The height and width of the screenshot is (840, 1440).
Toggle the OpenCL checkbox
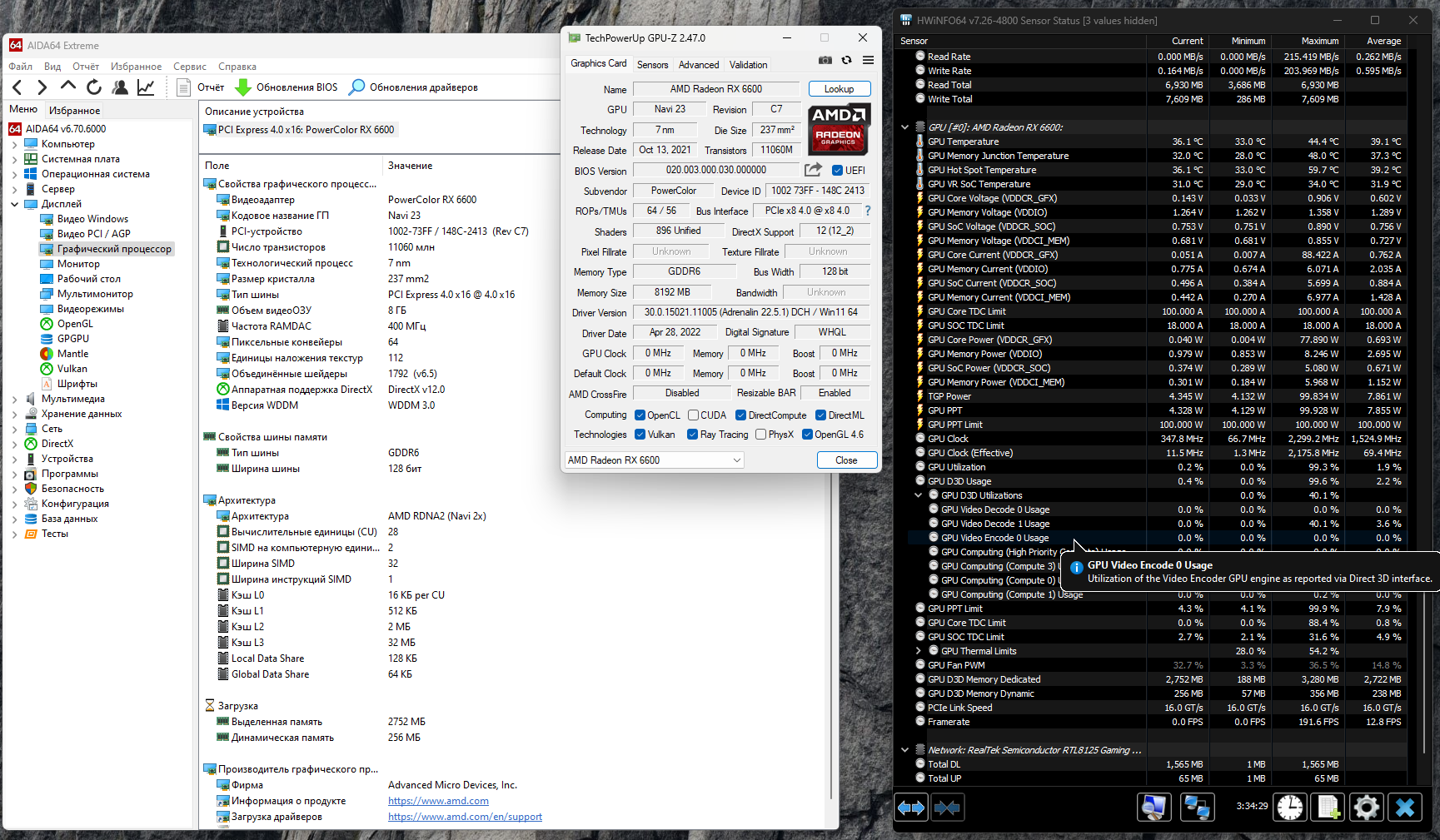tap(640, 415)
